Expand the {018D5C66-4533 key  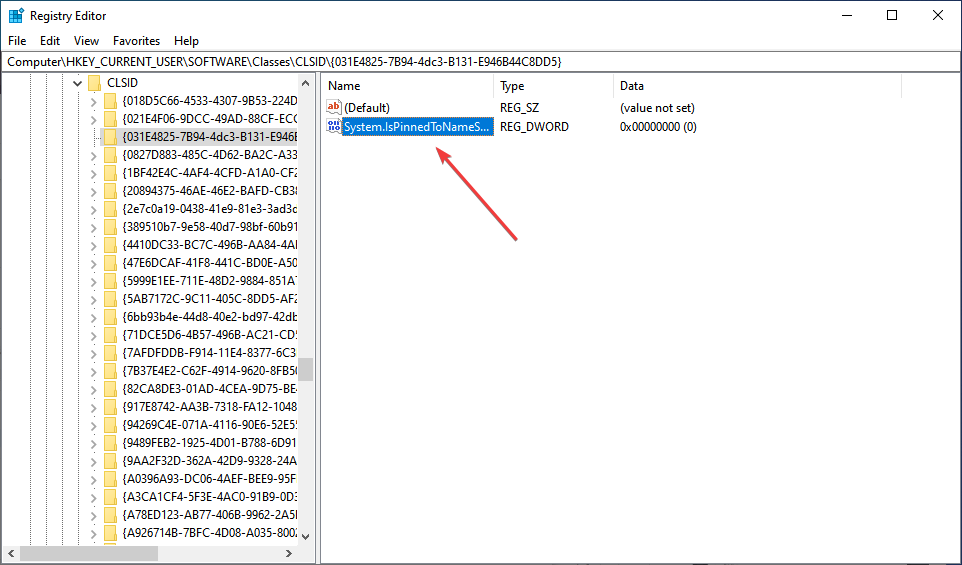pos(93,101)
